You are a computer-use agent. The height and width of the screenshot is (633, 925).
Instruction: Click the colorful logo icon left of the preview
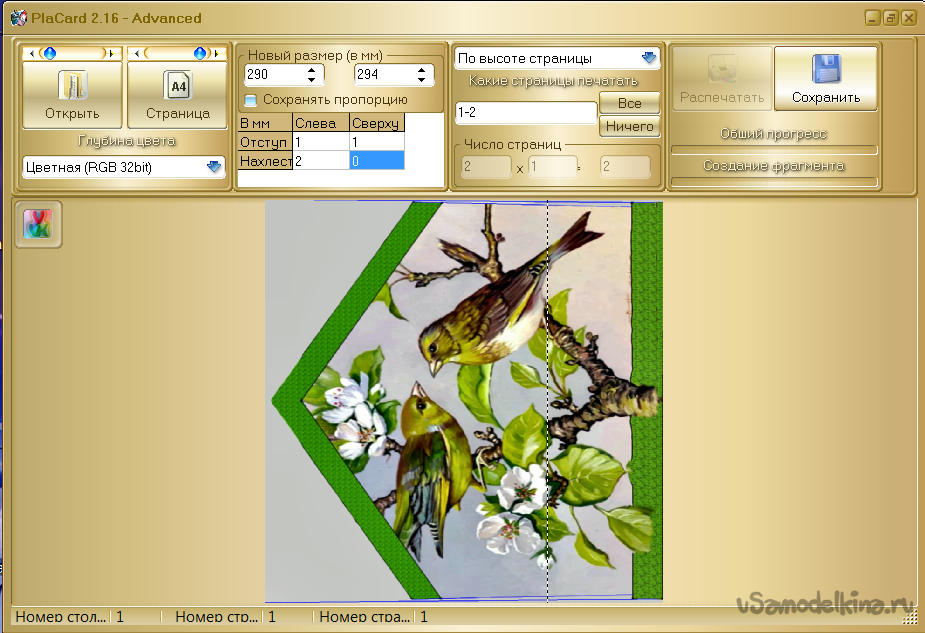(39, 225)
